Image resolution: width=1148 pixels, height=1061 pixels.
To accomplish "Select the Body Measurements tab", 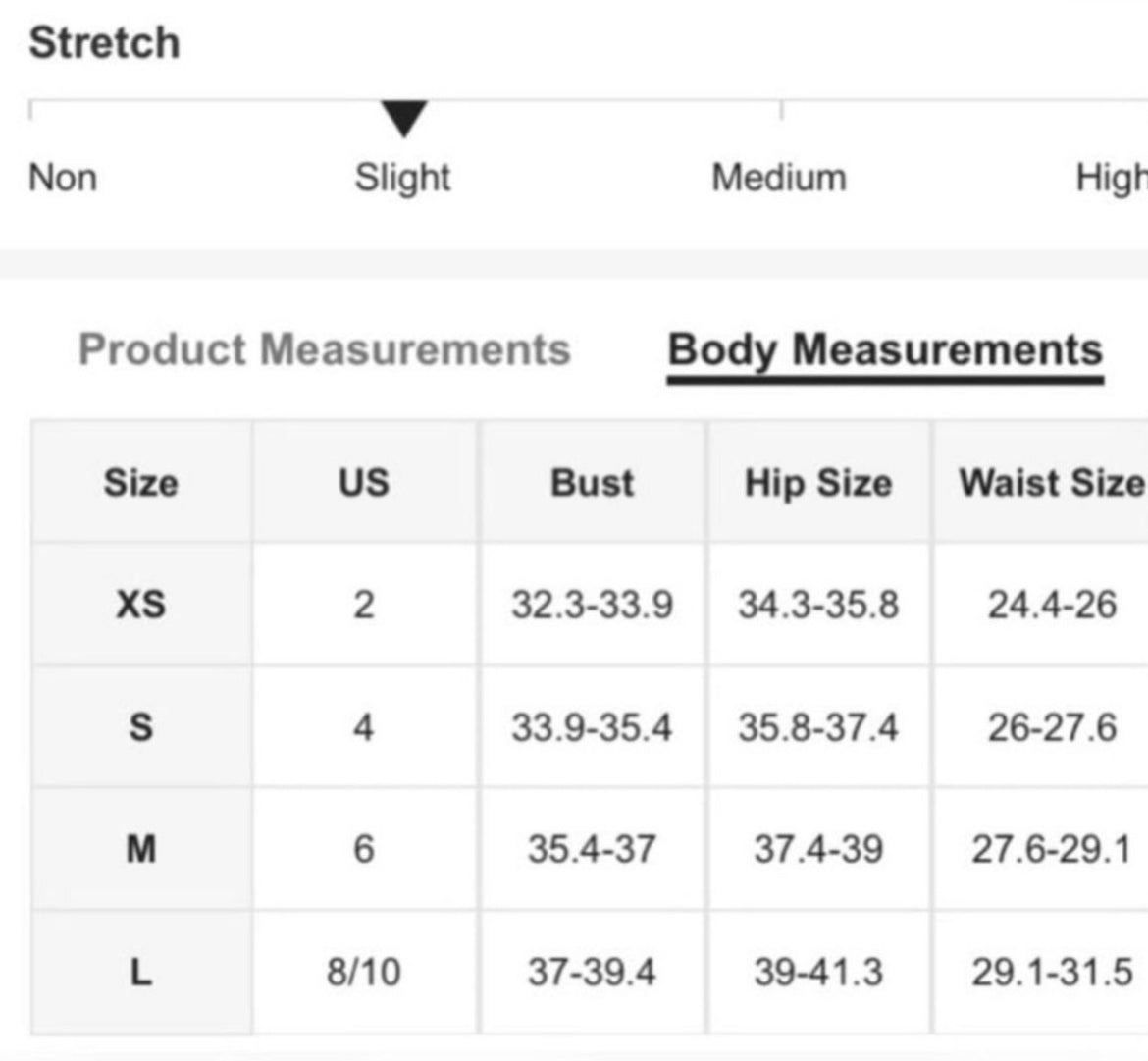I will click(x=885, y=351).
